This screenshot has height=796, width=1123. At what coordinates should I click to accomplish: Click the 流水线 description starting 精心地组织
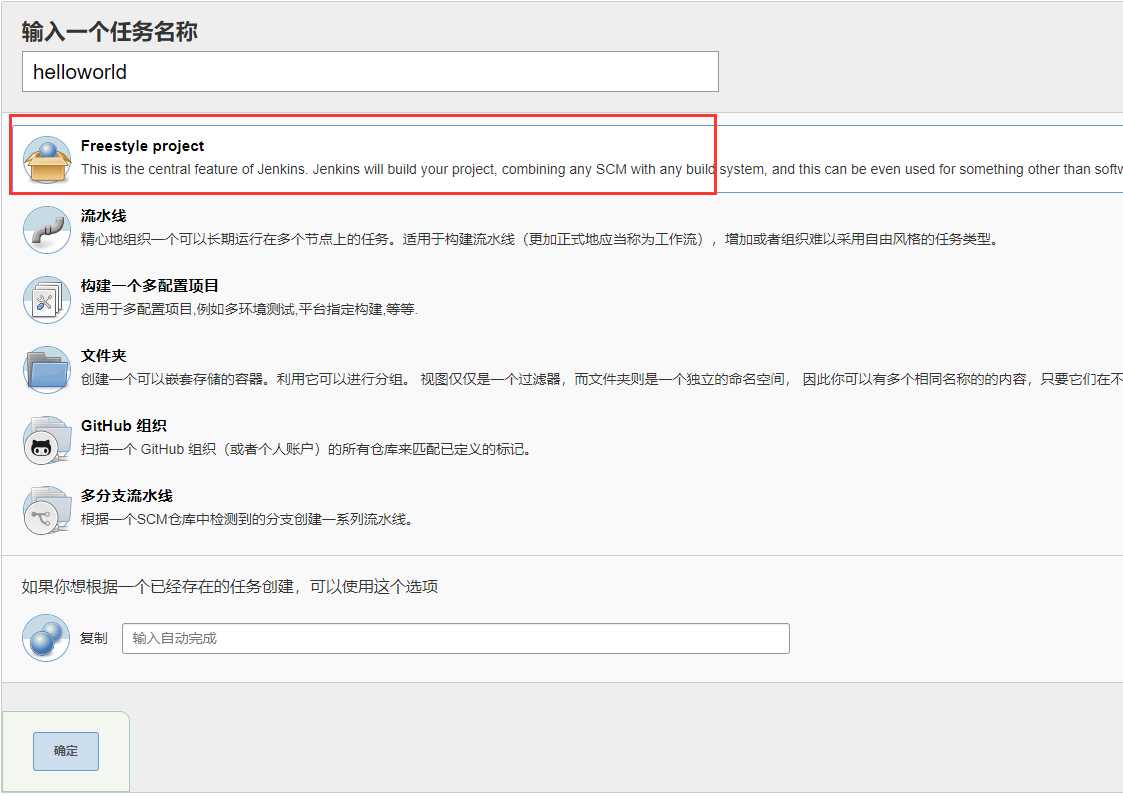pos(539,239)
